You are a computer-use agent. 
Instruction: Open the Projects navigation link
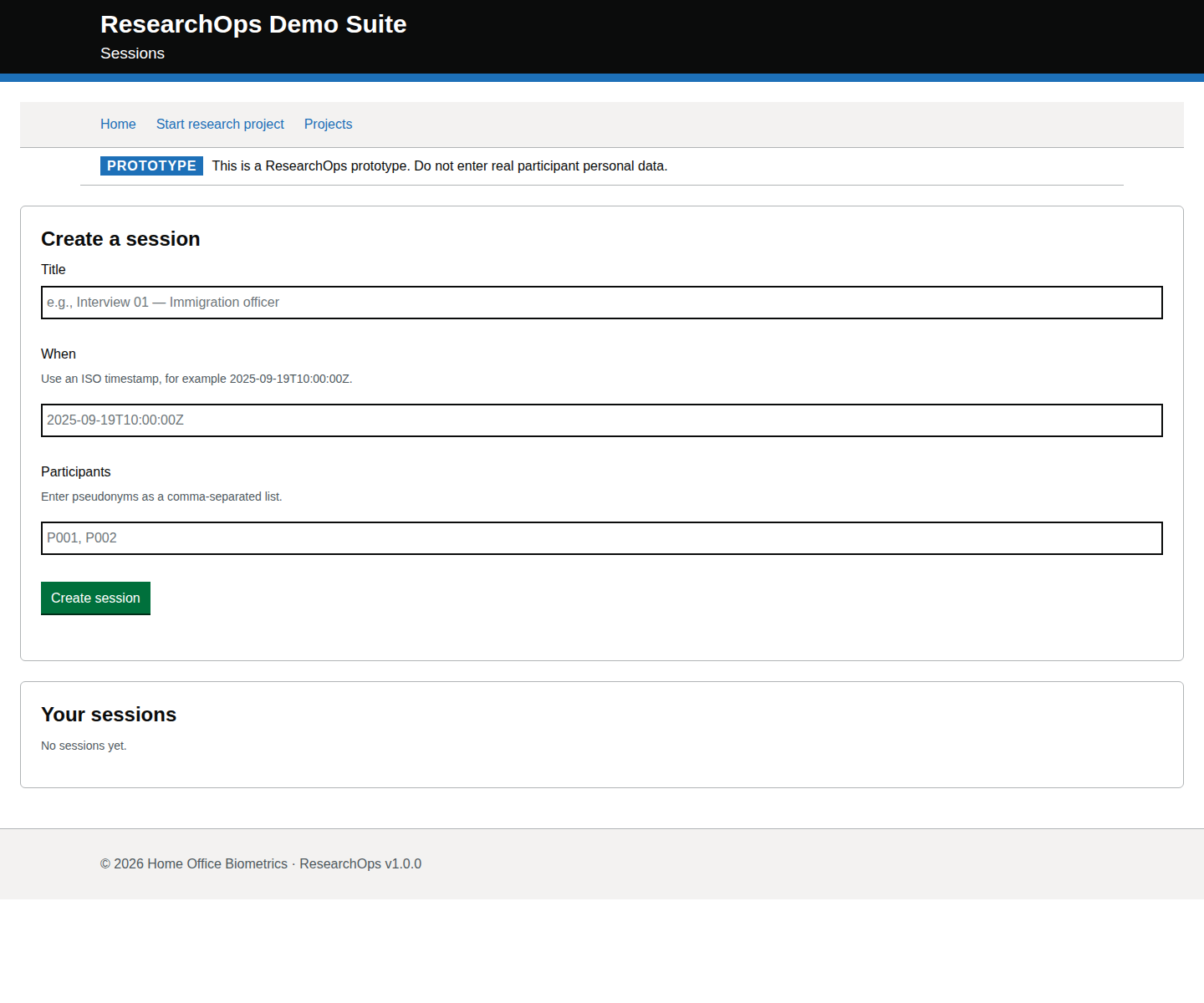tap(328, 124)
